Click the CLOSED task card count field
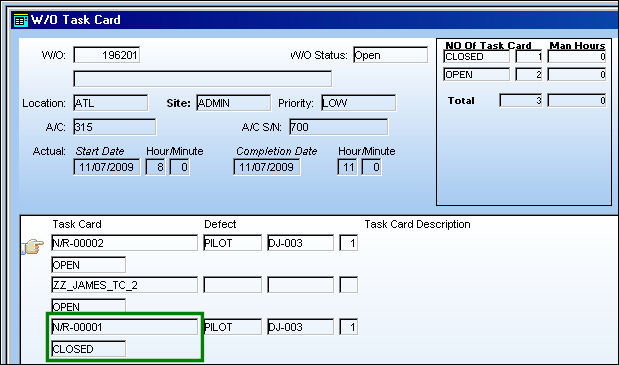Screen dimensions: 619x365 tap(529, 57)
